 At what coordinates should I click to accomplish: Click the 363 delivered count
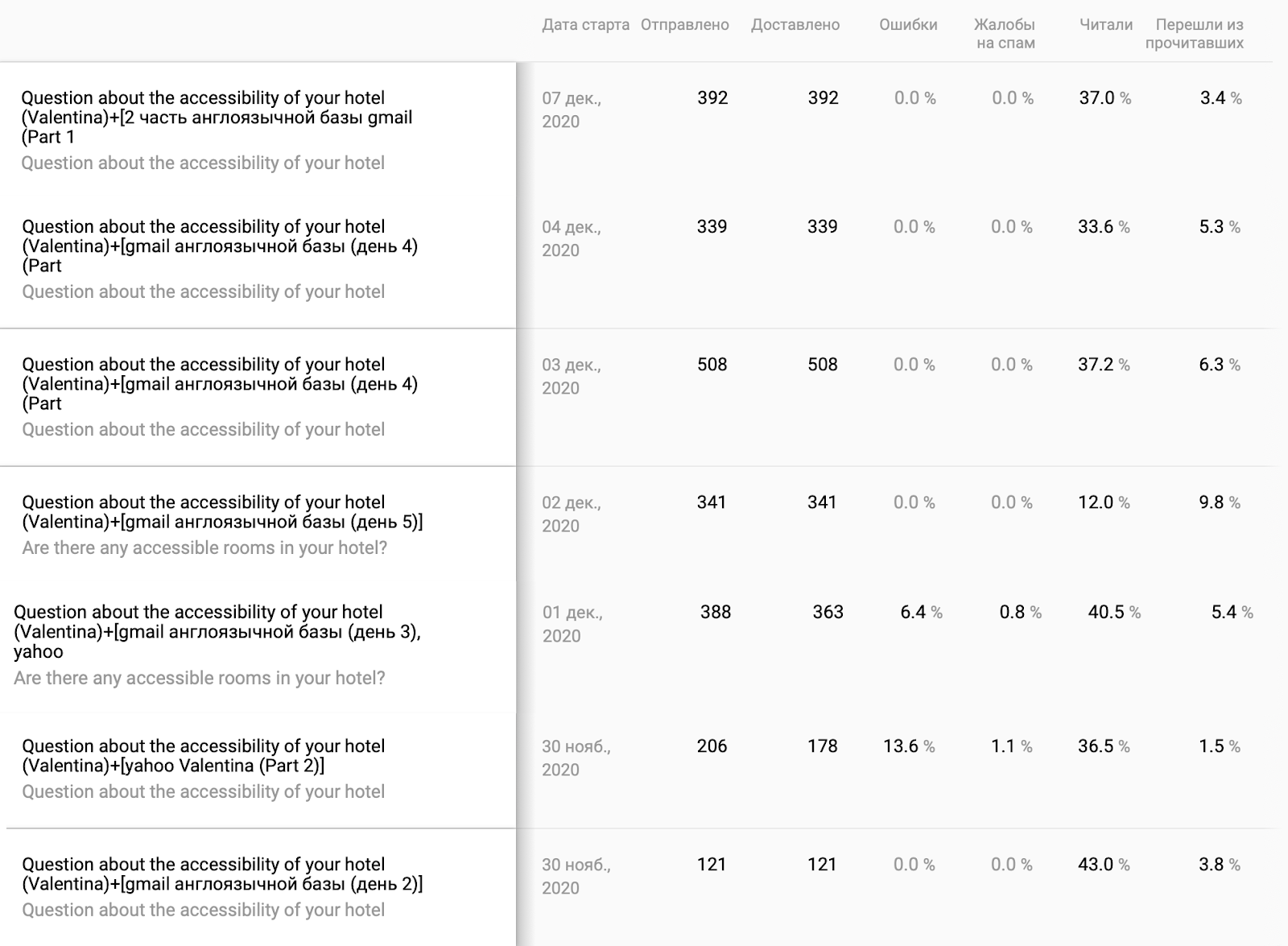828,612
